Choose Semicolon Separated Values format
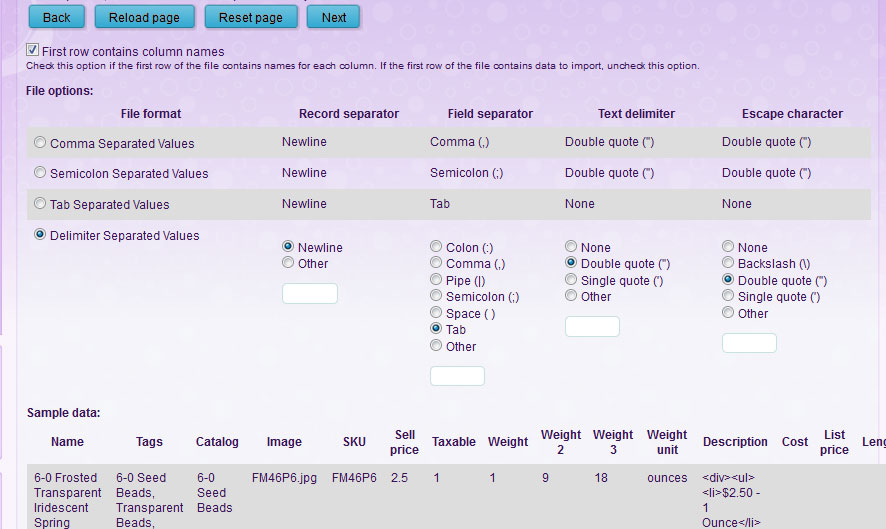The width and height of the screenshot is (886, 529). [40, 173]
